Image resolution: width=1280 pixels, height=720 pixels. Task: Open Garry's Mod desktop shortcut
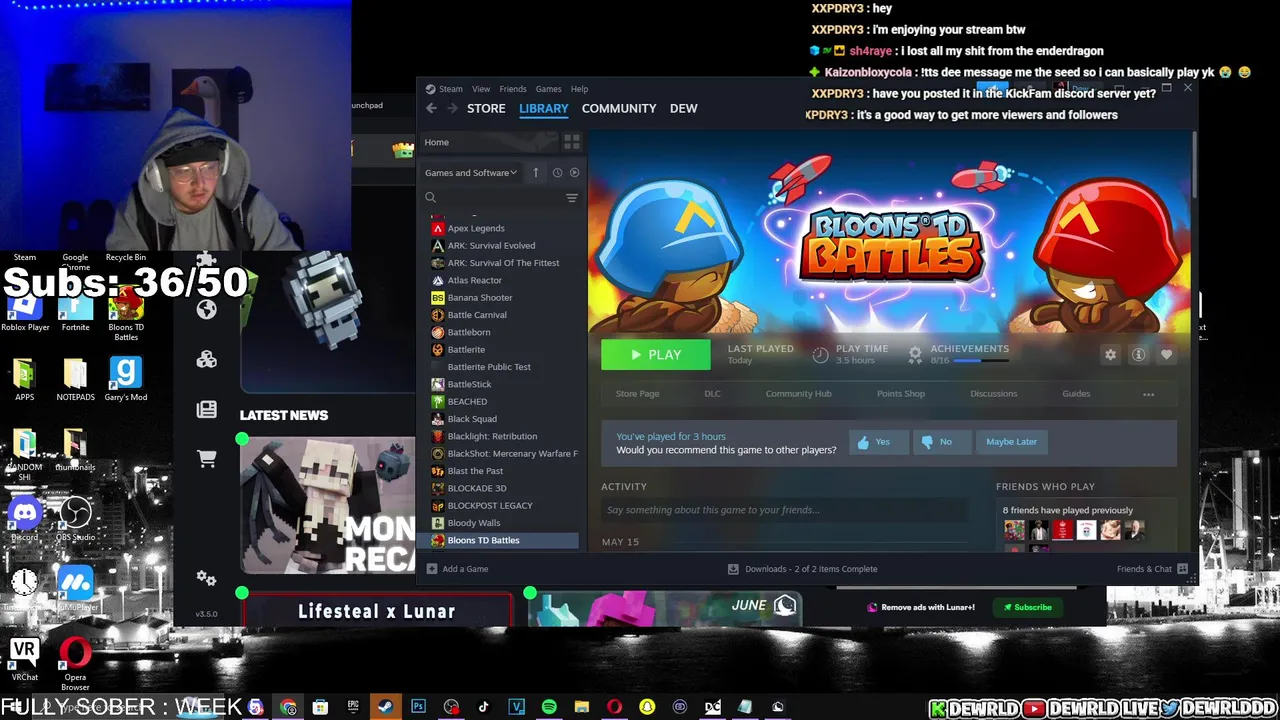coord(125,378)
